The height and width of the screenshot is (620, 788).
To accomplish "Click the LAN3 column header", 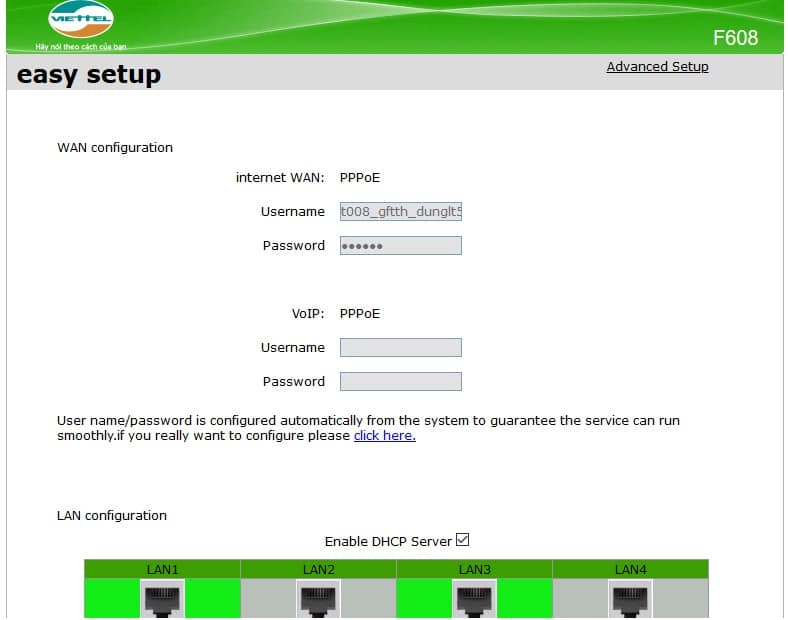I will pyautogui.click(x=474, y=569).
